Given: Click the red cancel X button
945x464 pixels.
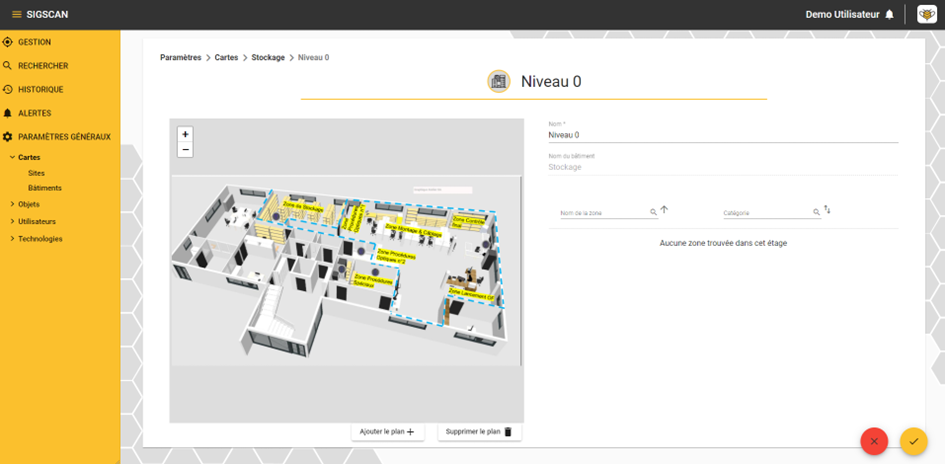Looking at the screenshot, I should coord(874,441).
